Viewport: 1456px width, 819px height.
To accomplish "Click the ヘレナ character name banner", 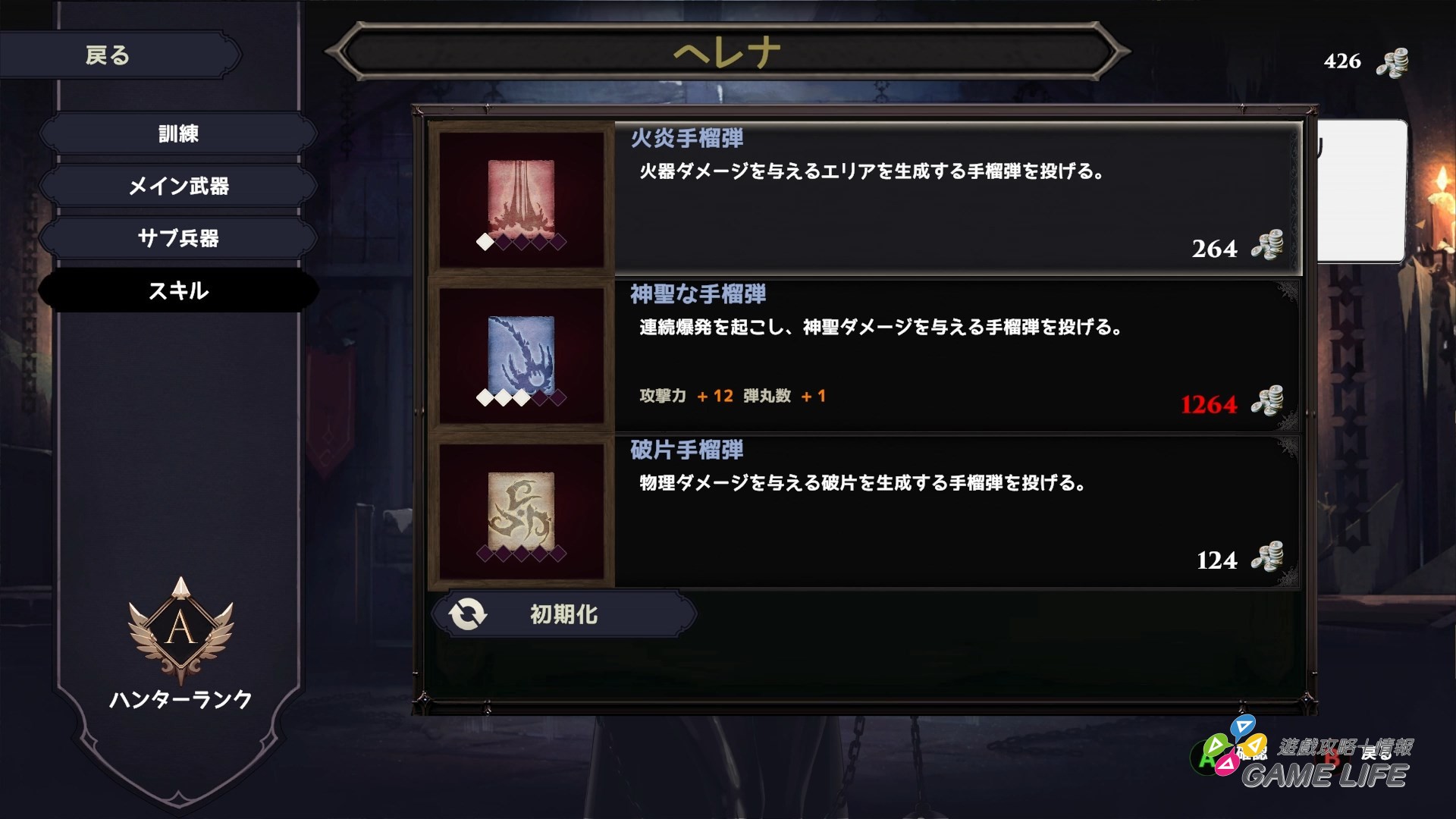I will click(727, 52).
